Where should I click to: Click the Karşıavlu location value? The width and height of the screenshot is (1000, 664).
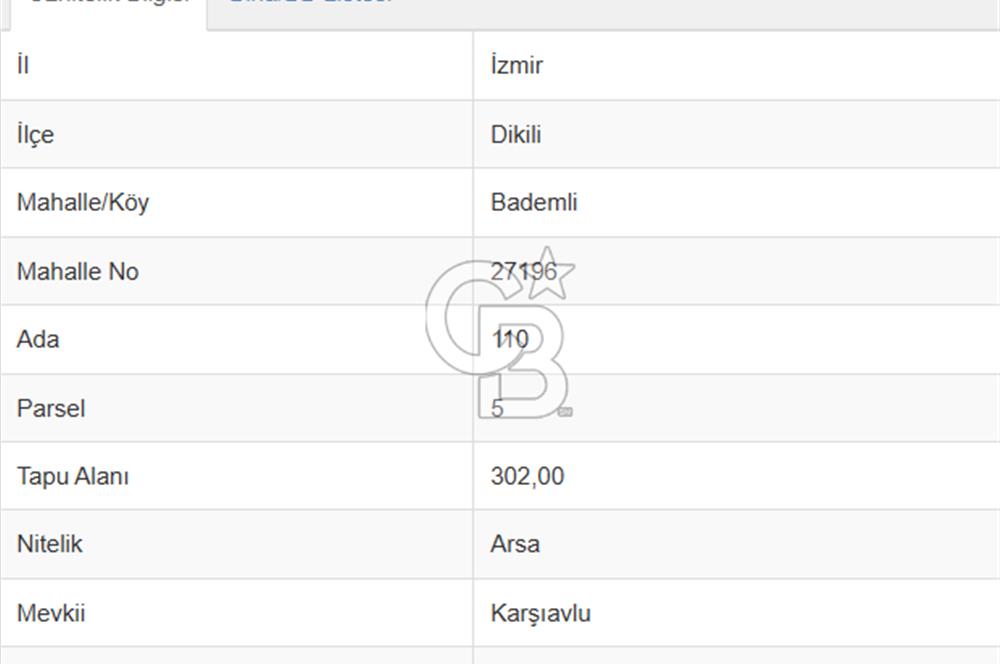[540, 613]
